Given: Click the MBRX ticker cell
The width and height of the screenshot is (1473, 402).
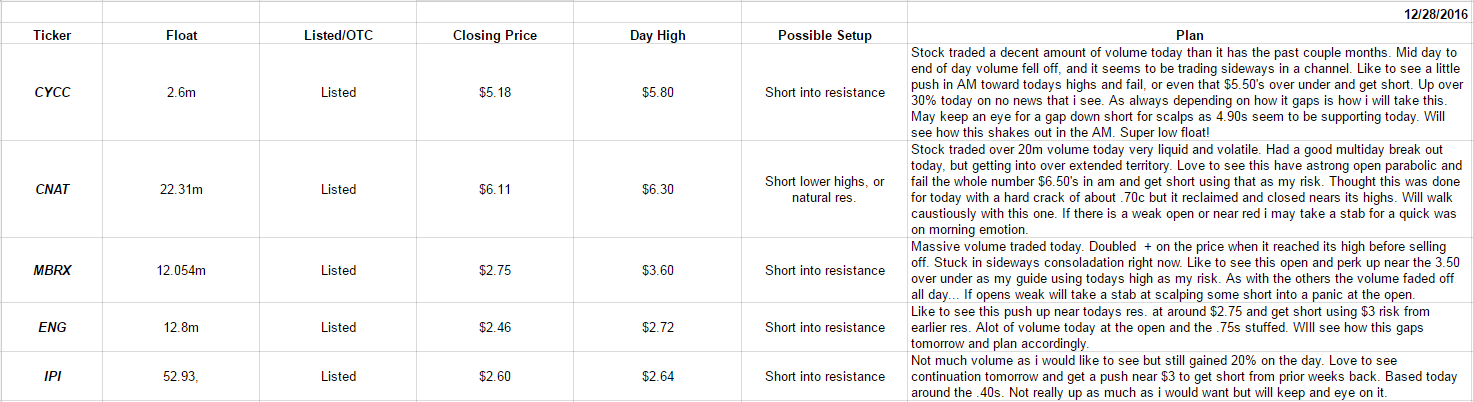Looking at the screenshot, I should coord(52,270).
